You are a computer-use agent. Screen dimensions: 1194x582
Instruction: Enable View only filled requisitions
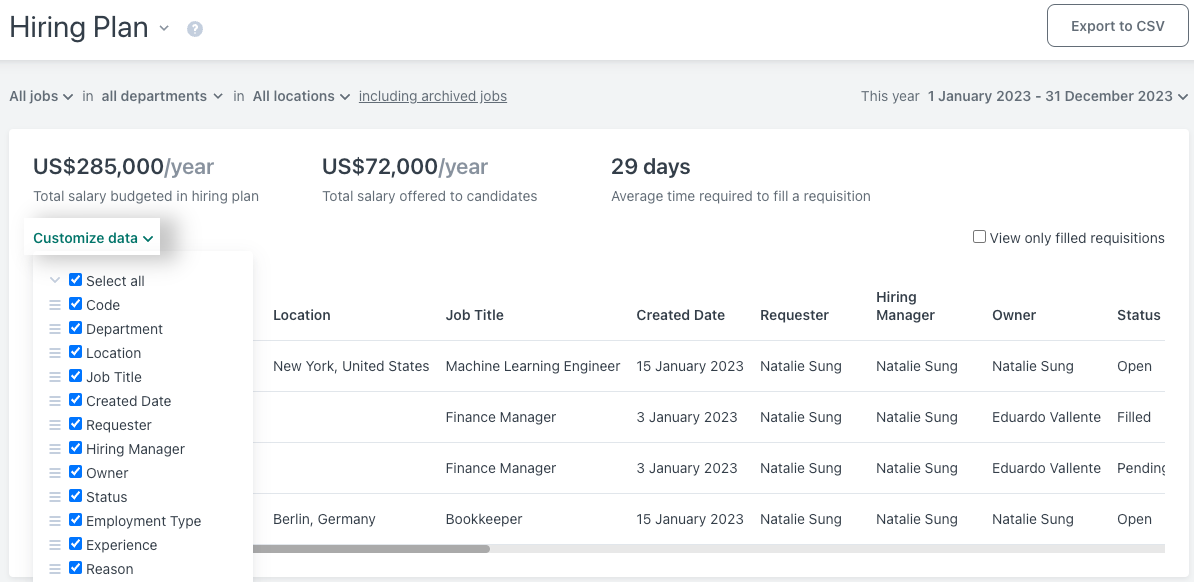point(979,237)
